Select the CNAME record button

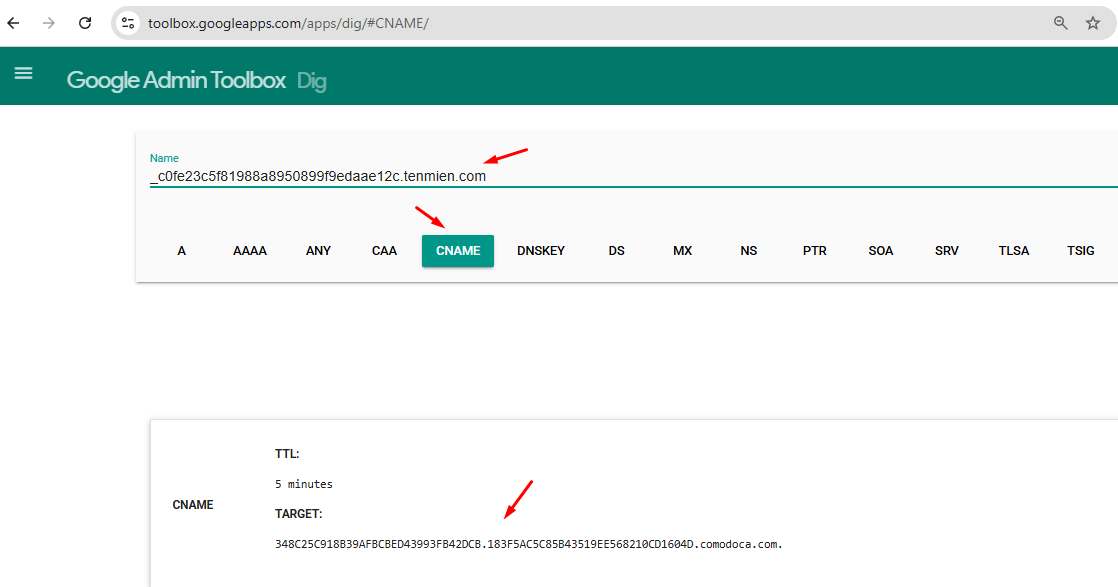click(x=458, y=251)
